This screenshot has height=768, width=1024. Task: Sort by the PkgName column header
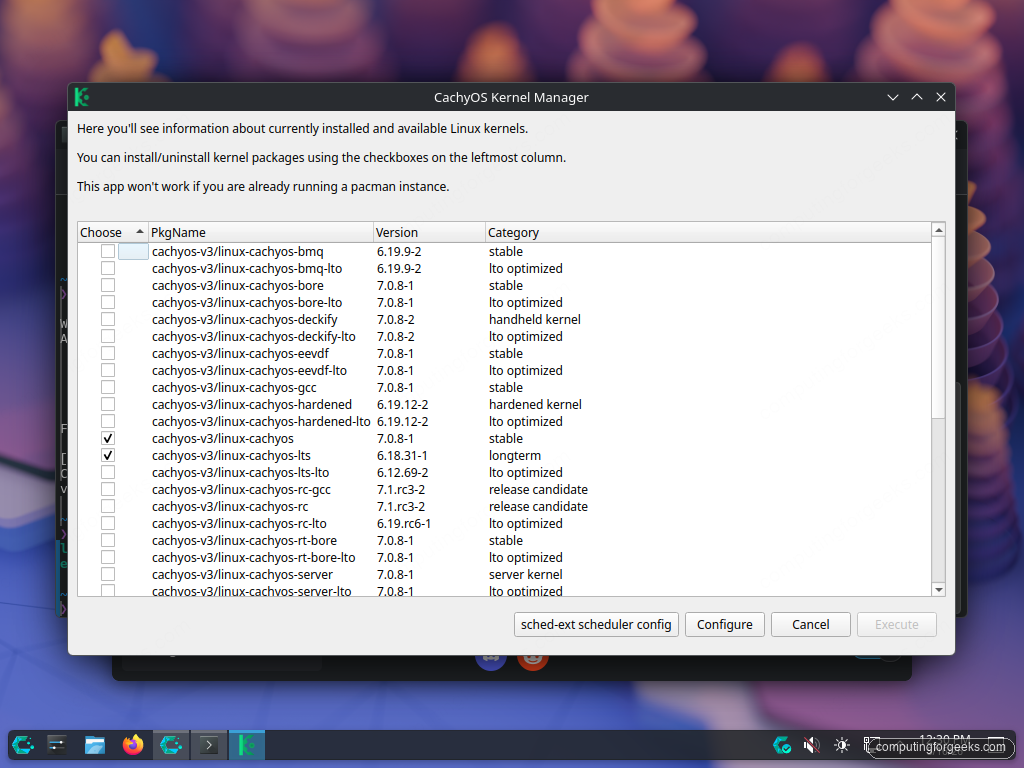(x=261, y=232)
